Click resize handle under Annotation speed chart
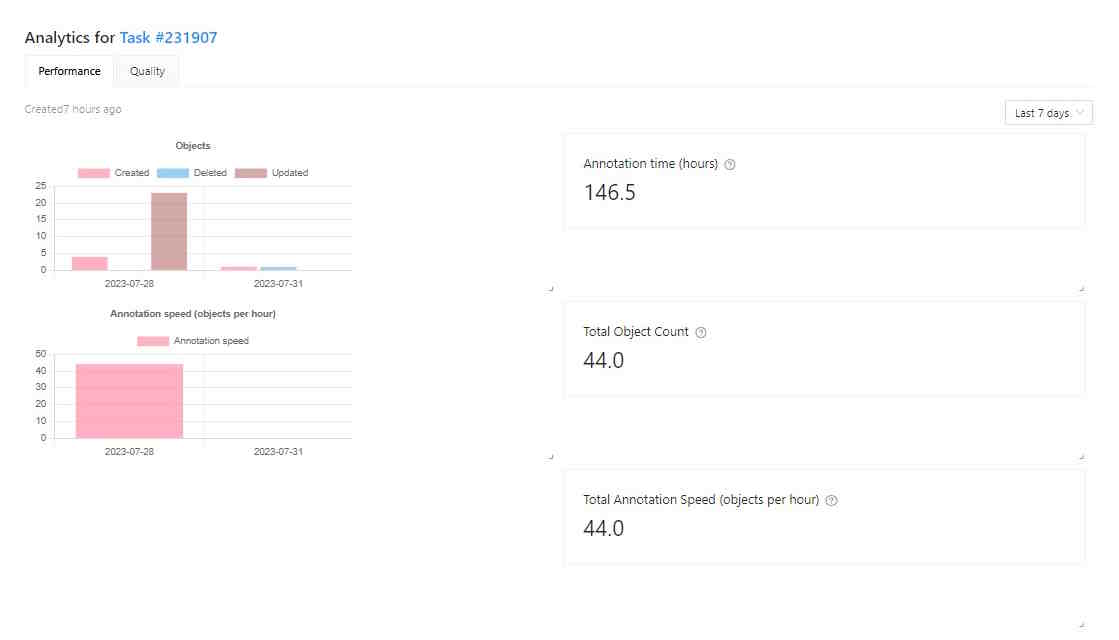Image resolution: width=1119 pixels, height=640 pixels. [550, 457]
